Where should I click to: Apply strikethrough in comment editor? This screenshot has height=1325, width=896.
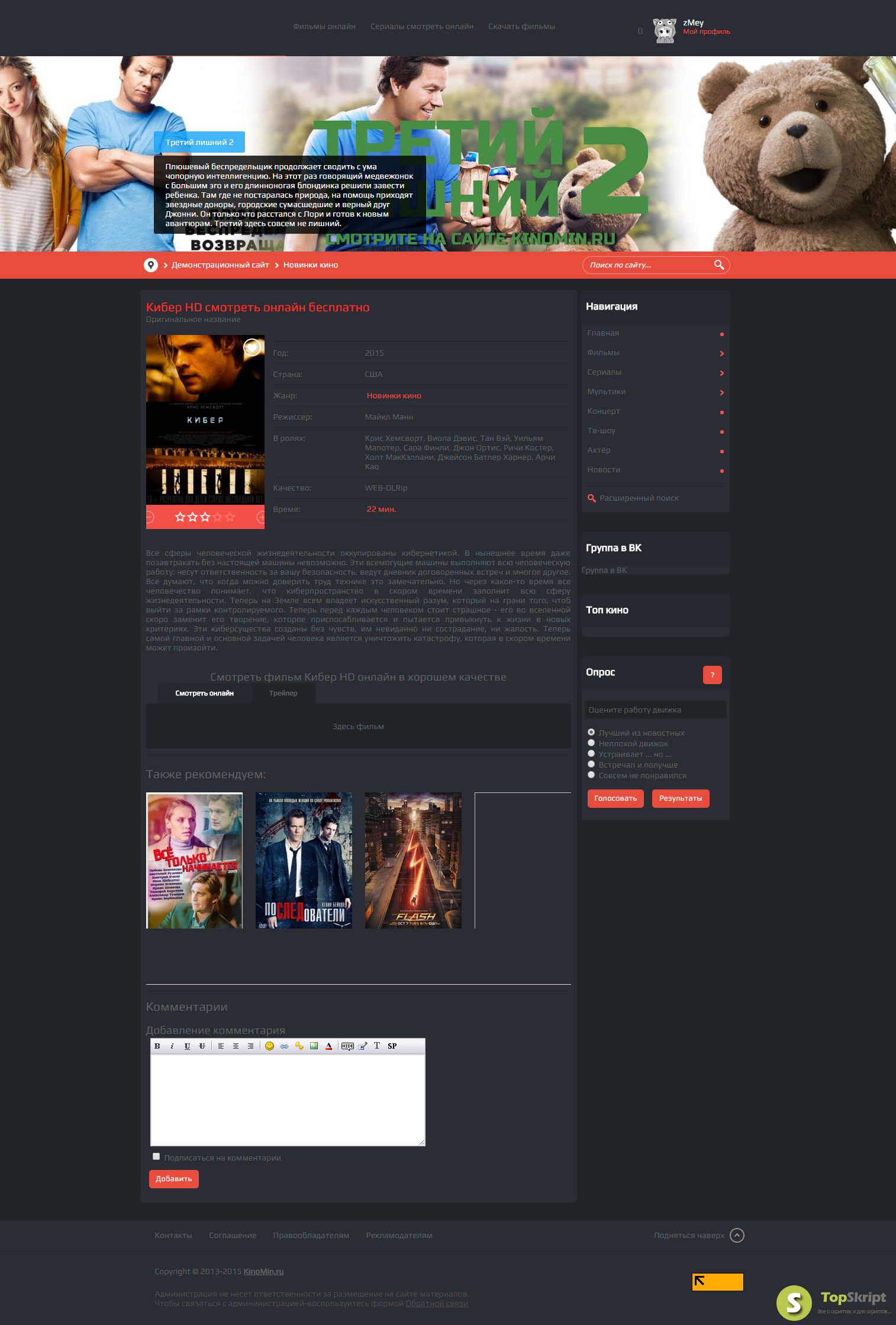coord(202,1046)
